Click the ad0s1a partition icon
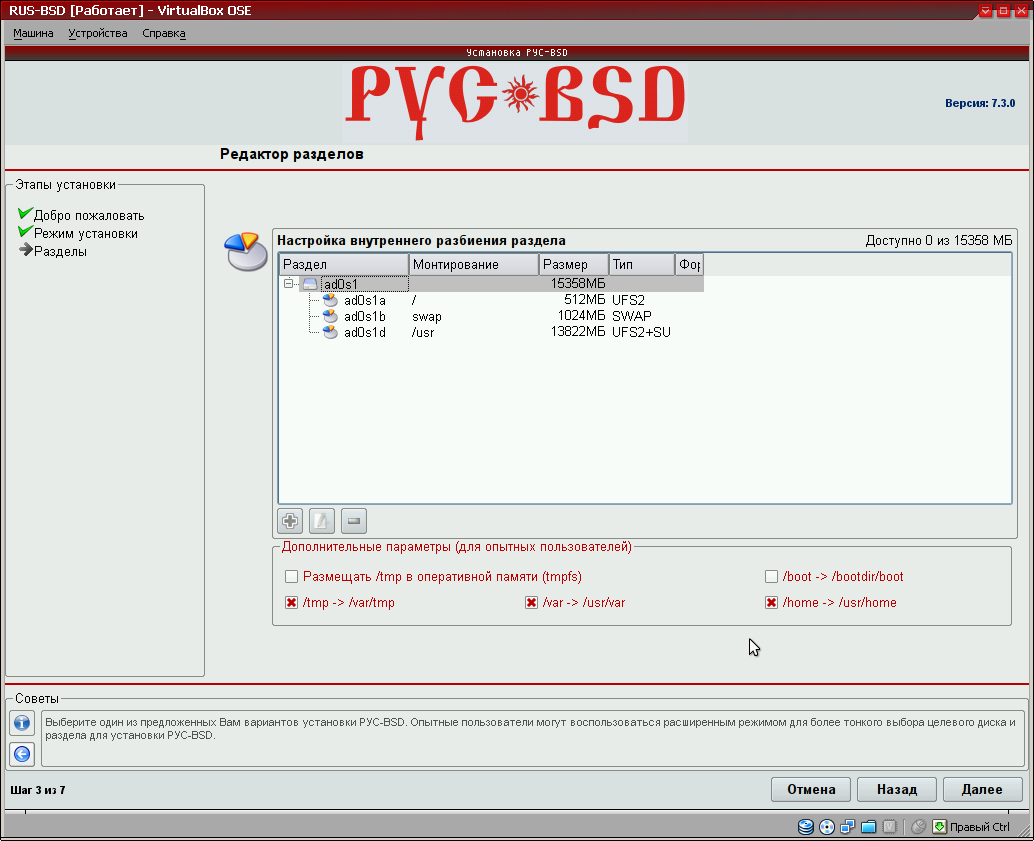Viewport: 1034px width, 841px height. coord(330,300)
